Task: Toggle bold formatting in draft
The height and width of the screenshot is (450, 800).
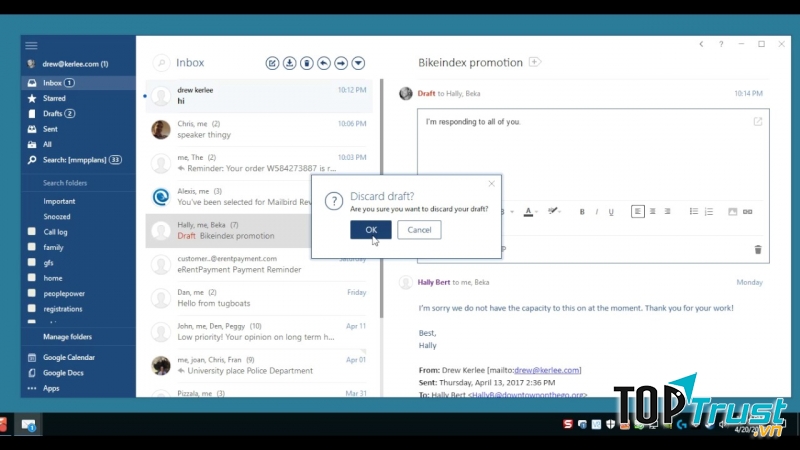Action: [x=582, y=212]
